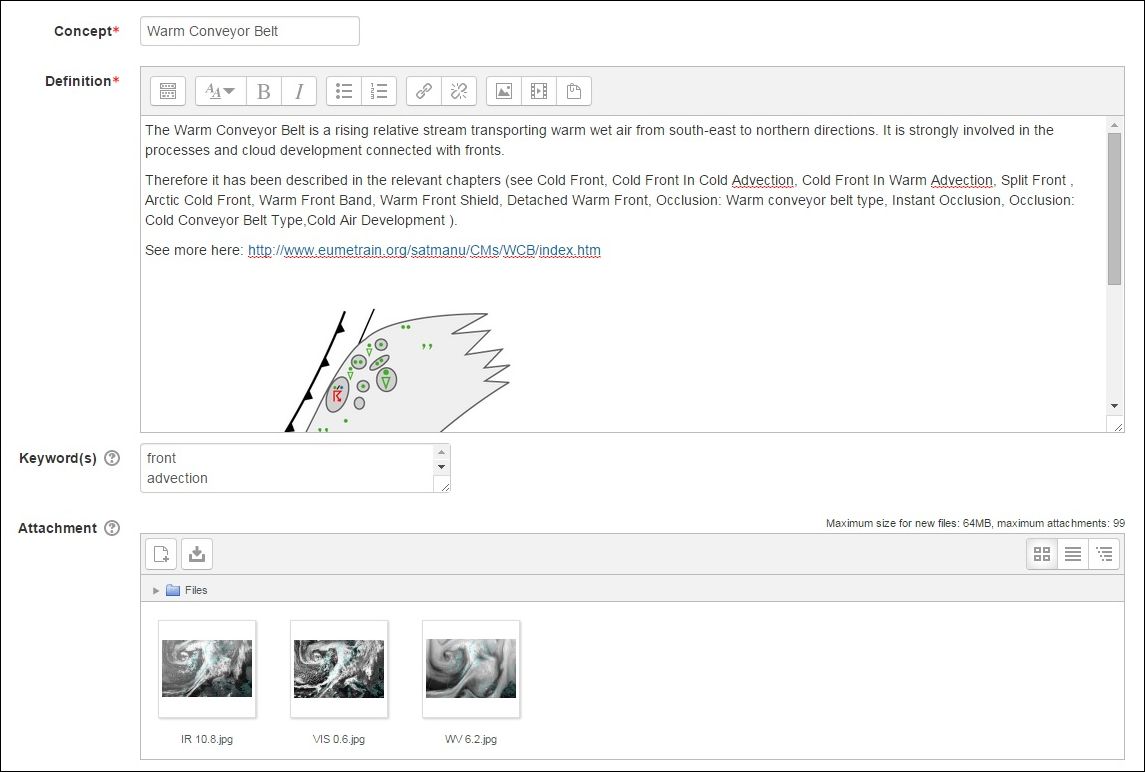The image size is (1145, 772).
Task: Remove the link with the unlink icon
Action: [x=459, y=91]
